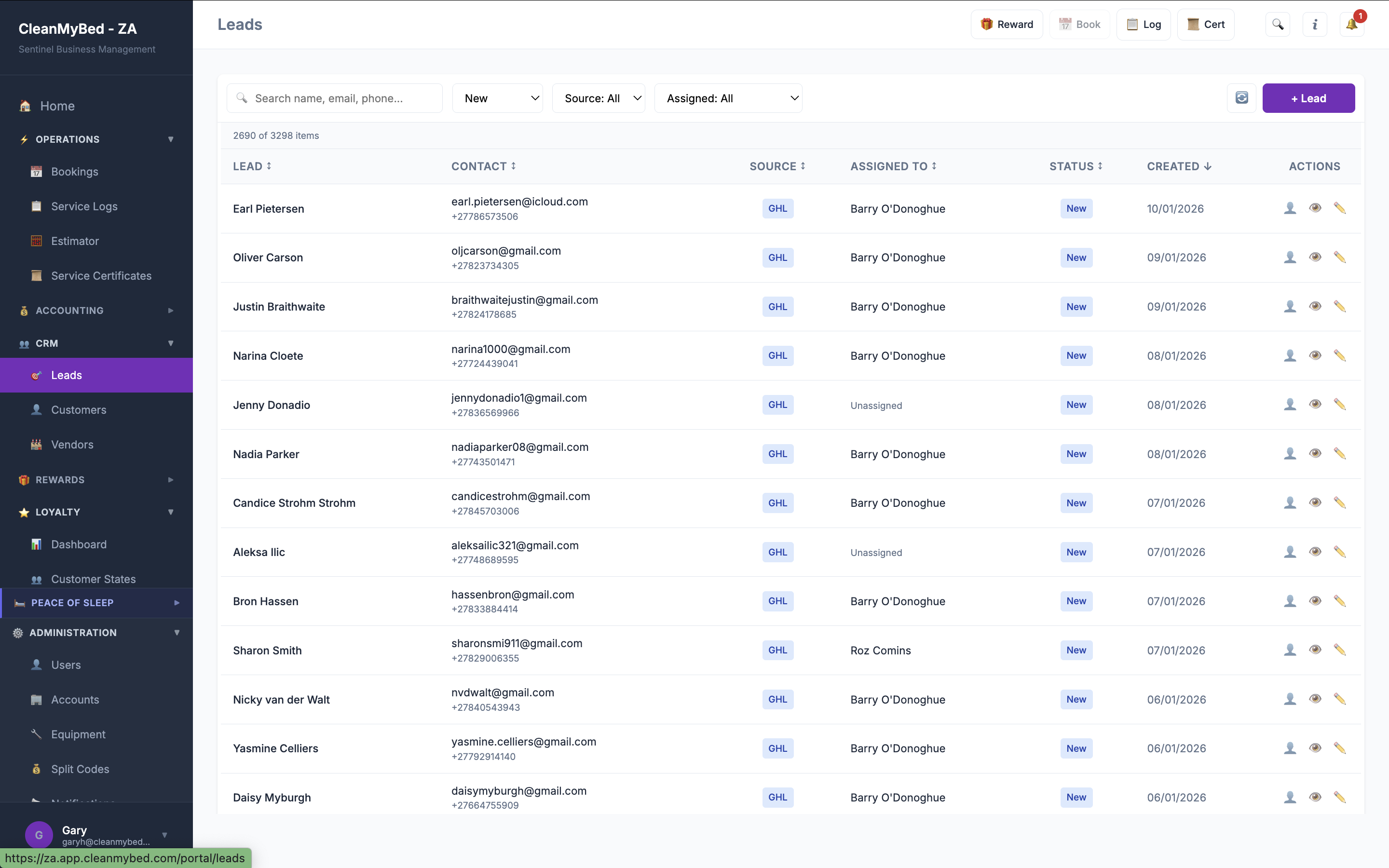Click the refresh icon beside + Lead
Viewport: 1389px width, 868px height.
1241,97
